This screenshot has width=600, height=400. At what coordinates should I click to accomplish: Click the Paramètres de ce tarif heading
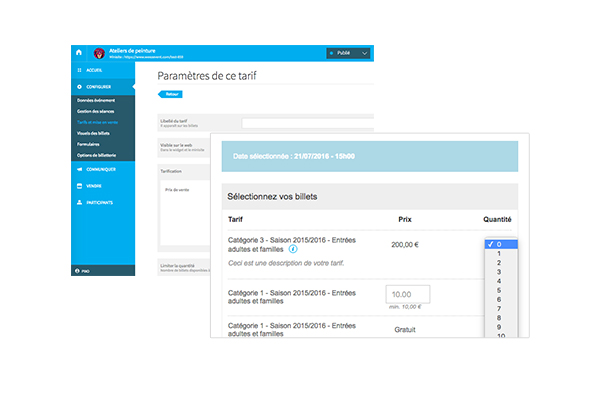(207, 76)
